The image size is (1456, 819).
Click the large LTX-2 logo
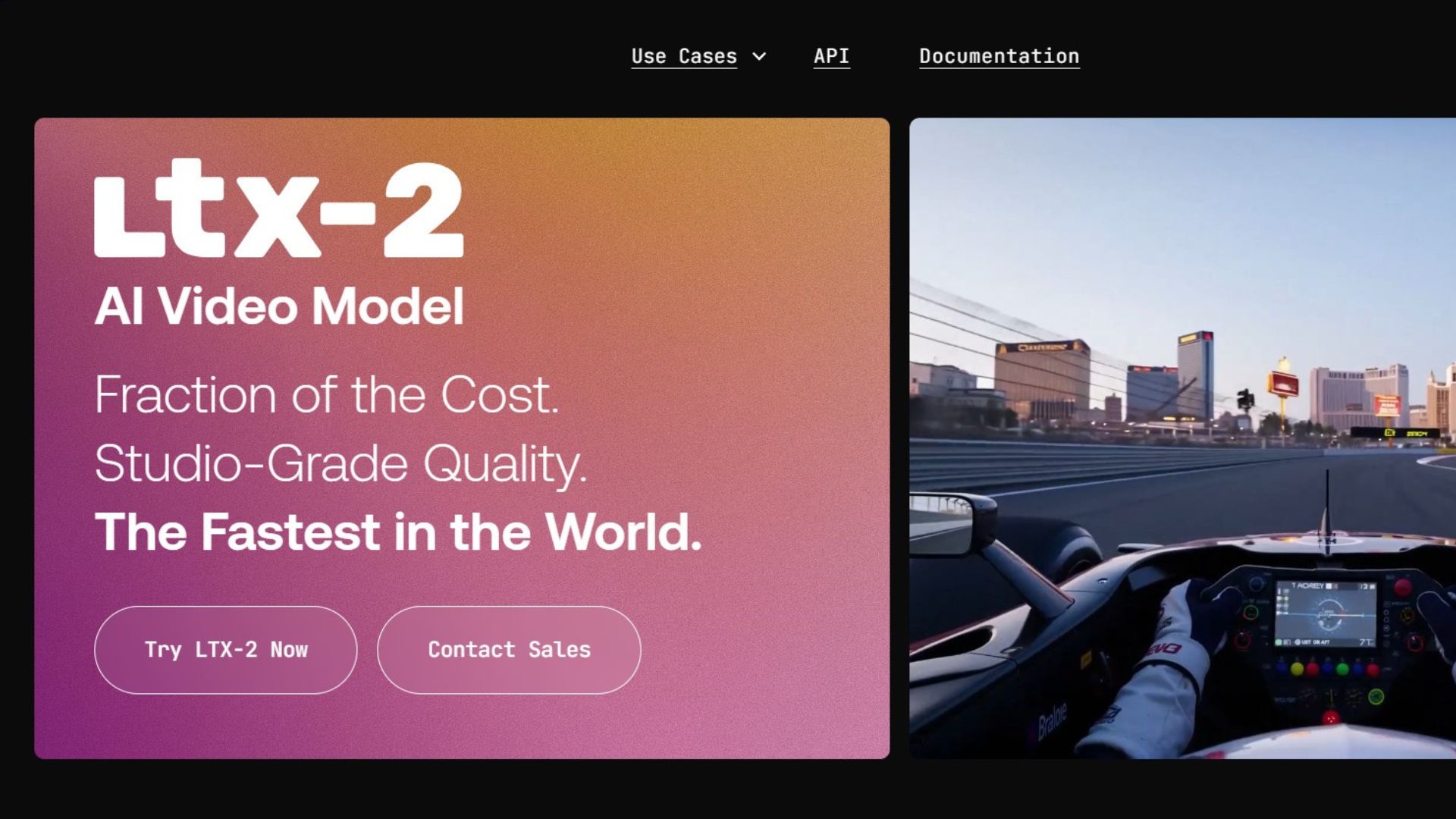pyautogui.click(x=278, y=208)
